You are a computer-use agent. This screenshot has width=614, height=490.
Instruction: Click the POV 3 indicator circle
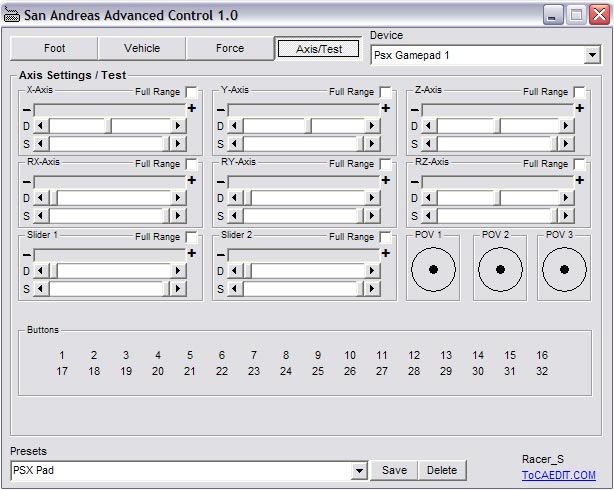564,269
